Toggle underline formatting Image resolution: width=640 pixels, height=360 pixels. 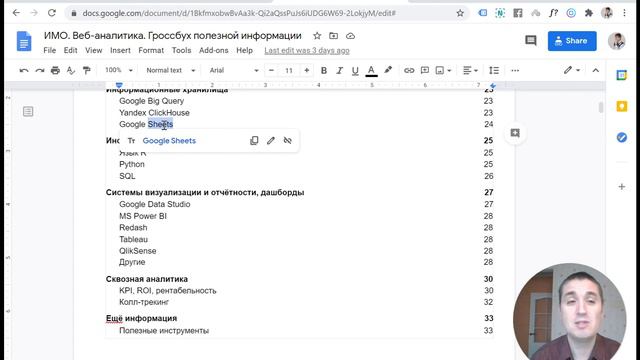click(x=355, y=71)
